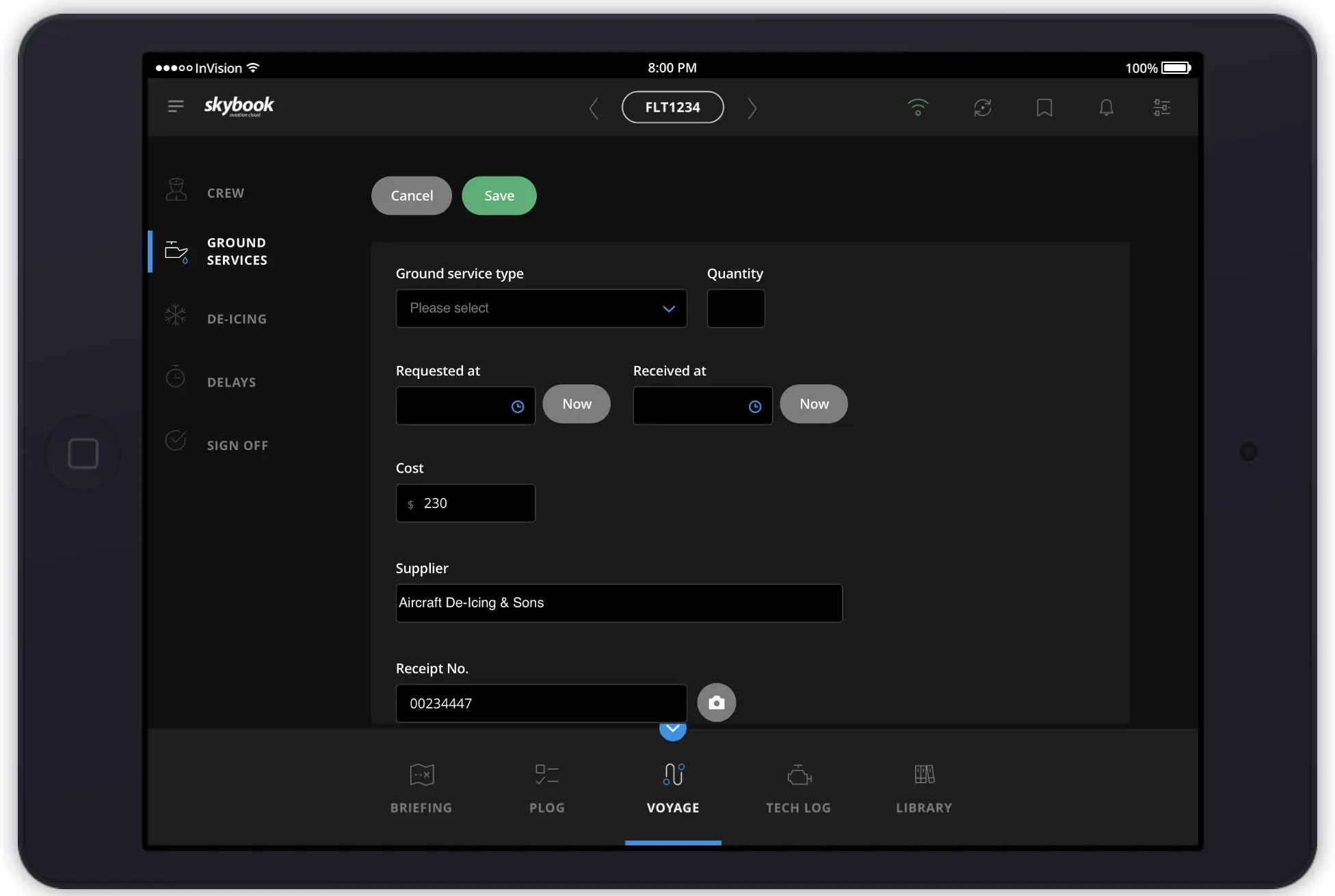Click clock icon in Received at field

pyautogui.click(x=755, y=407)
